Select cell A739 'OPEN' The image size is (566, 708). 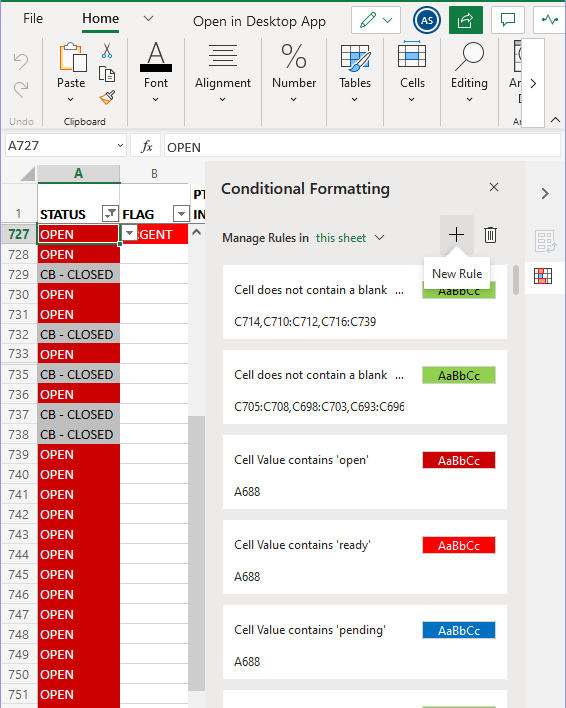point(79,454)
